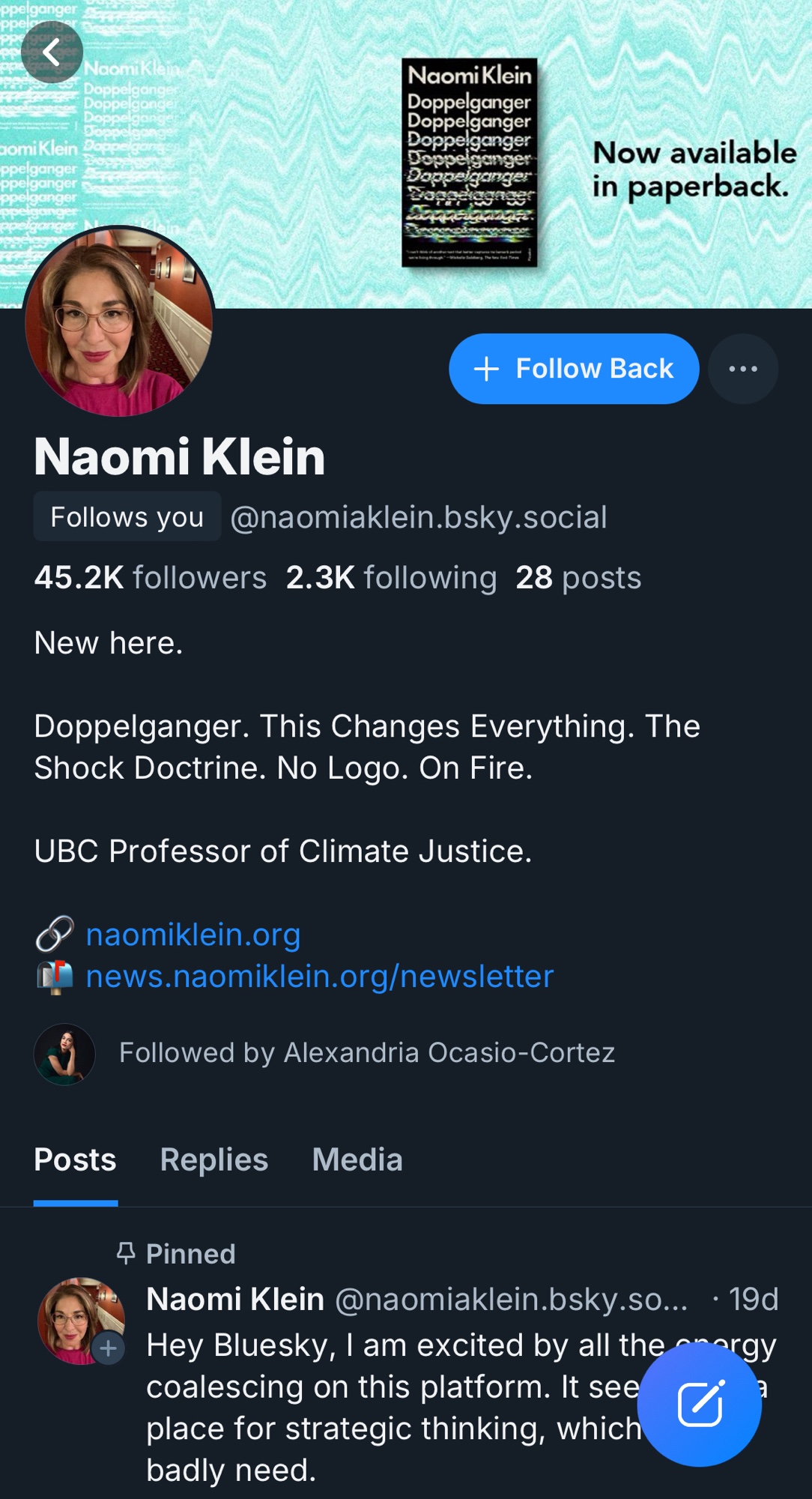Open Naomi Klein's large profile photo
The height and width of the screenshot is (1499, 812).
(119, 322)
